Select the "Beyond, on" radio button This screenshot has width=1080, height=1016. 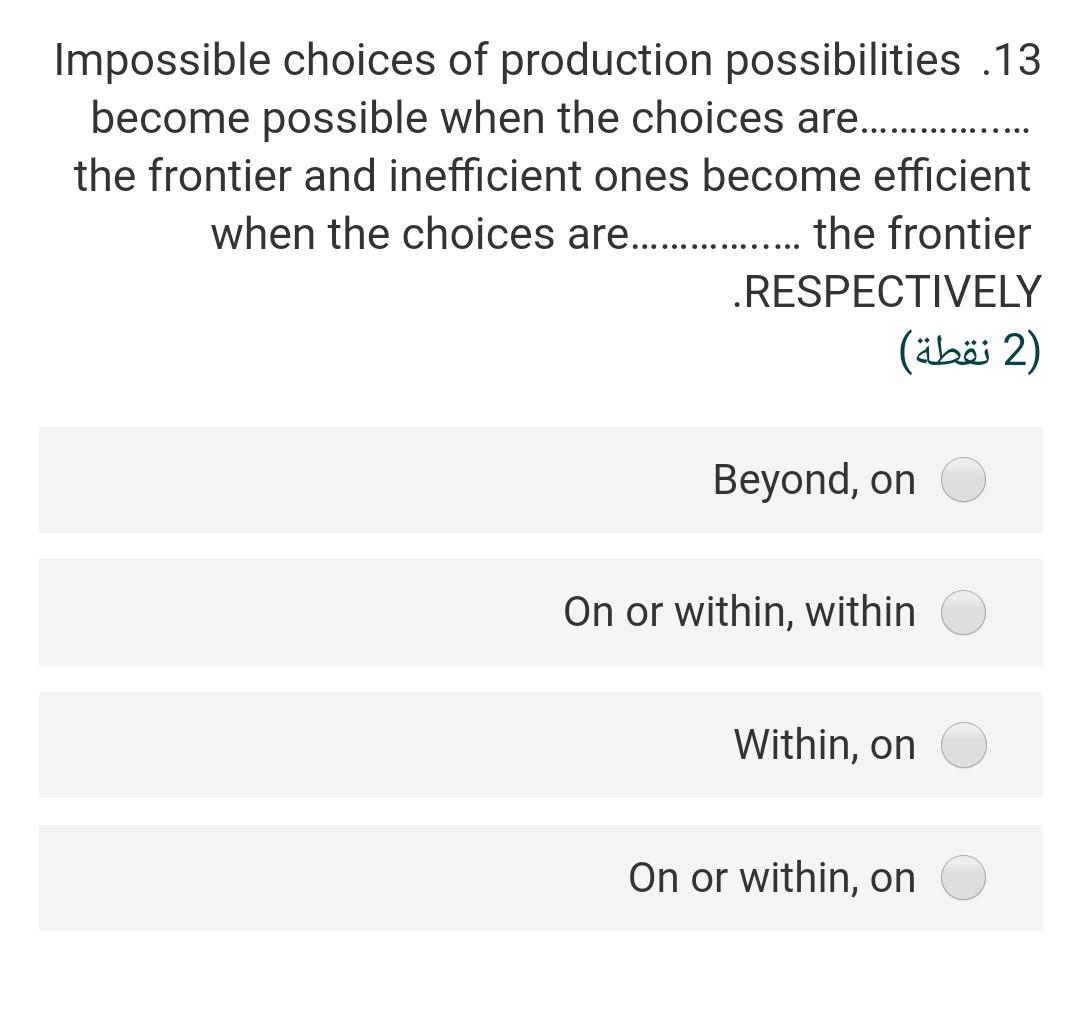(963, 480)
